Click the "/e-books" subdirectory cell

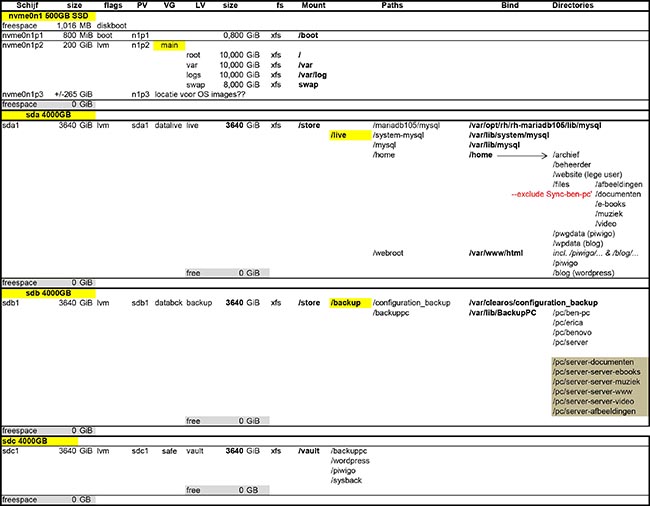610,204
